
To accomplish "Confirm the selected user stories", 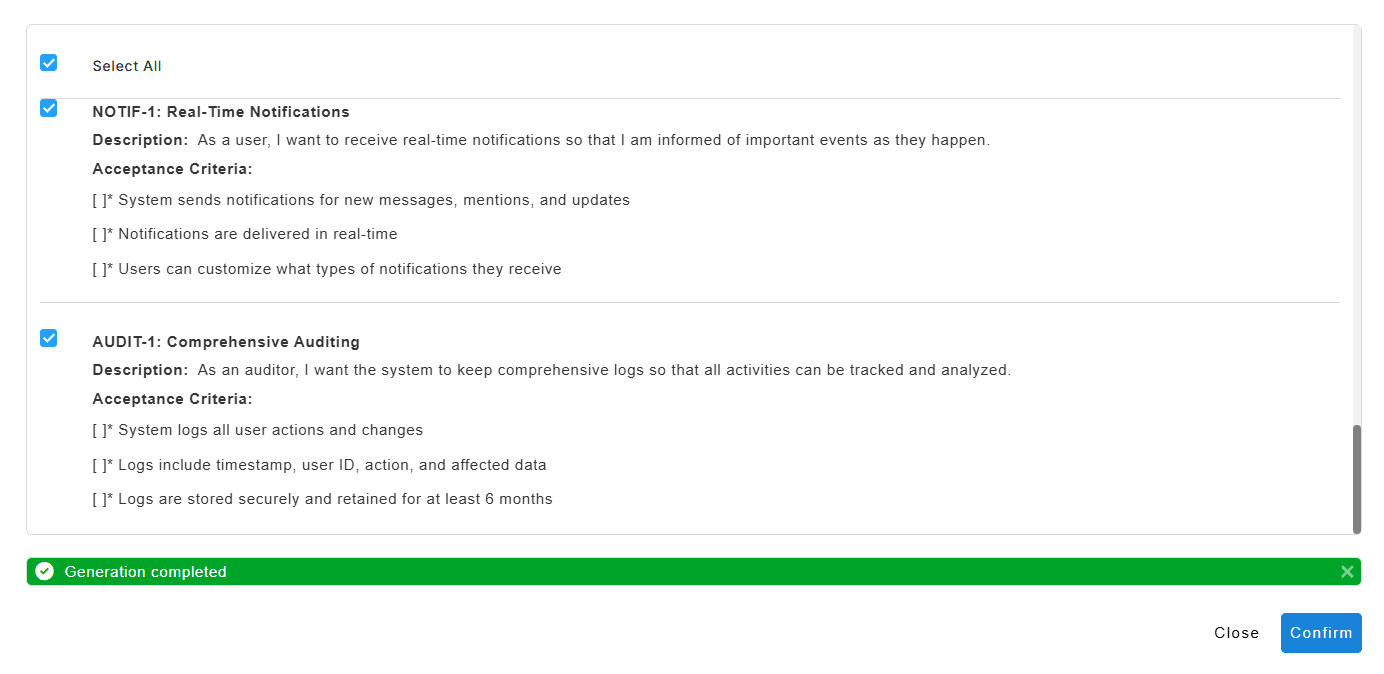I will [x=1320, y=633].
